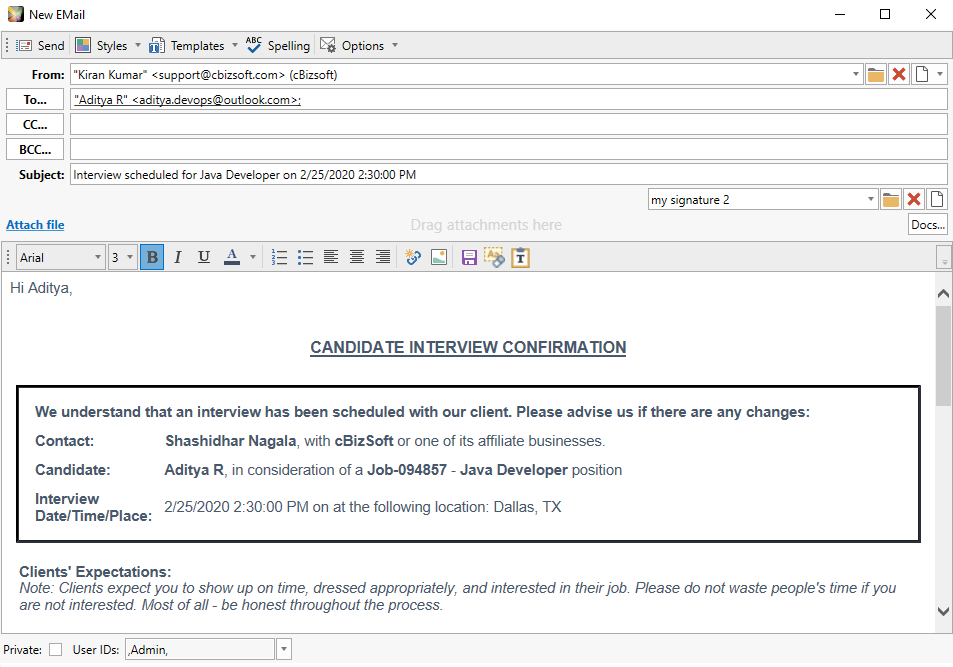Expand the arrow next to From page icon
Screen dimensions: 953x667
[940, 74]
